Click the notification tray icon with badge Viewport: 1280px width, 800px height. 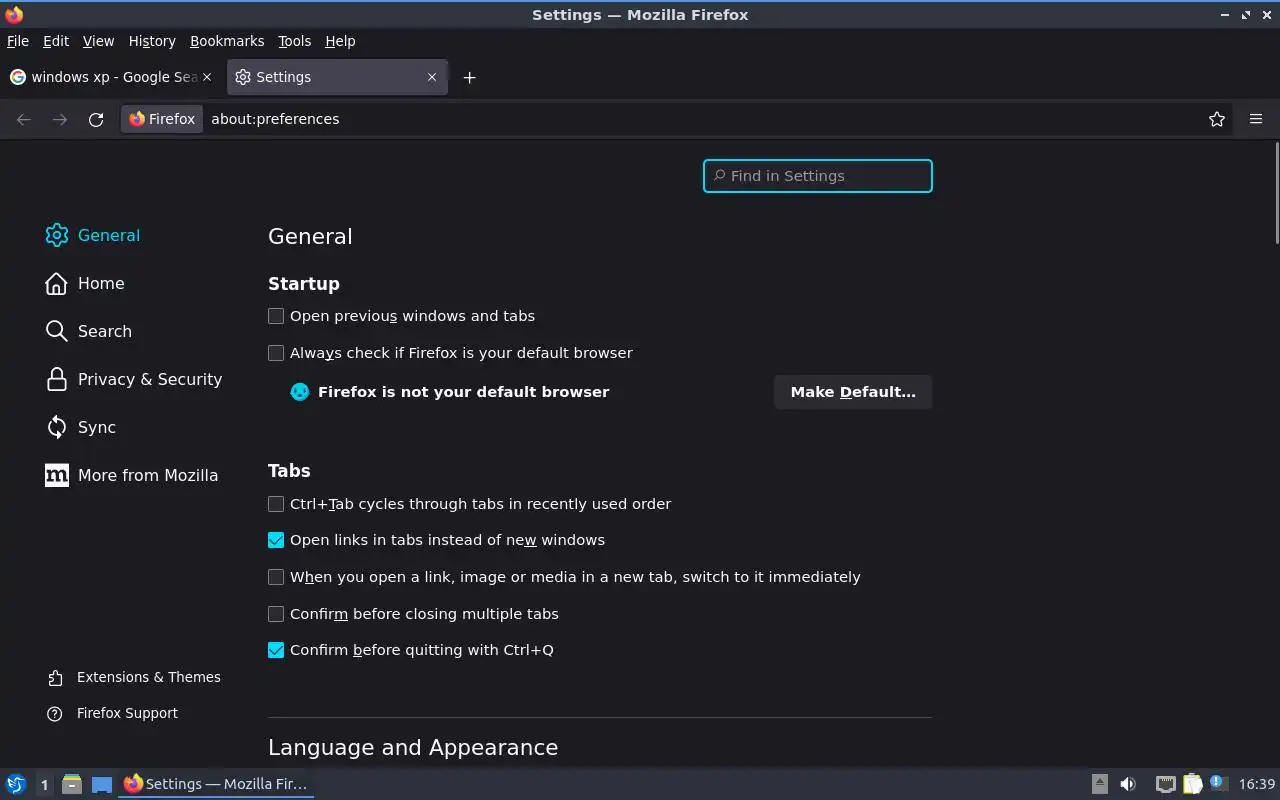[1218, 783]
